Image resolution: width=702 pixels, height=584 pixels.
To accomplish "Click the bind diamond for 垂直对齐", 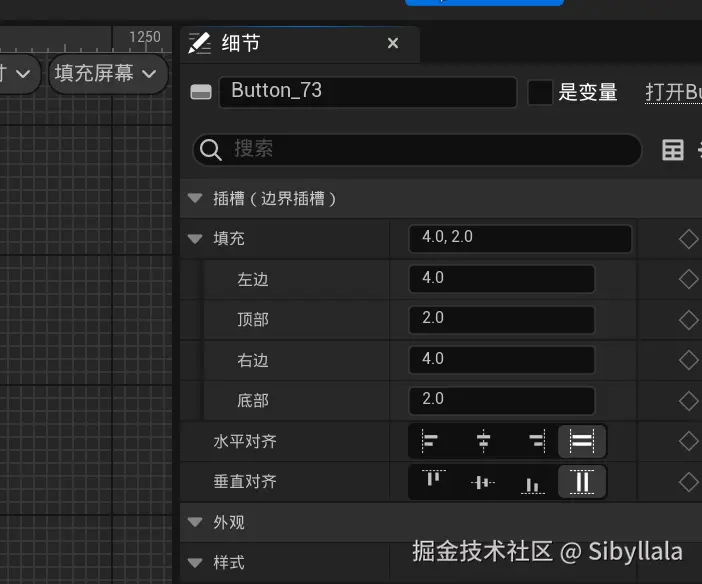I will click(688, 482).
